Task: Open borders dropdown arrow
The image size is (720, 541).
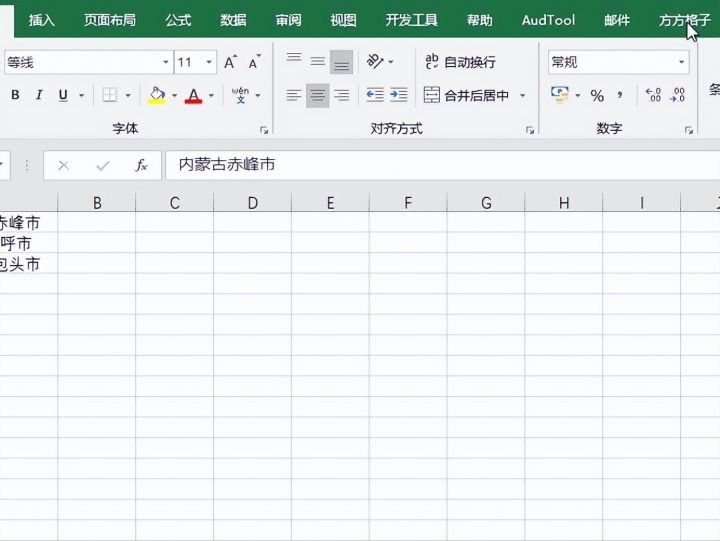Action: pyautogui.click(x=128, y=96)
